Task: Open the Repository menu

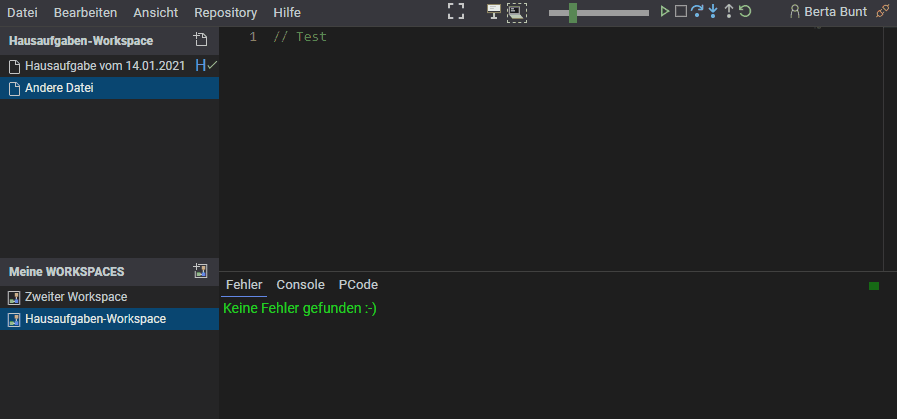Action: [x=225, y=13]
